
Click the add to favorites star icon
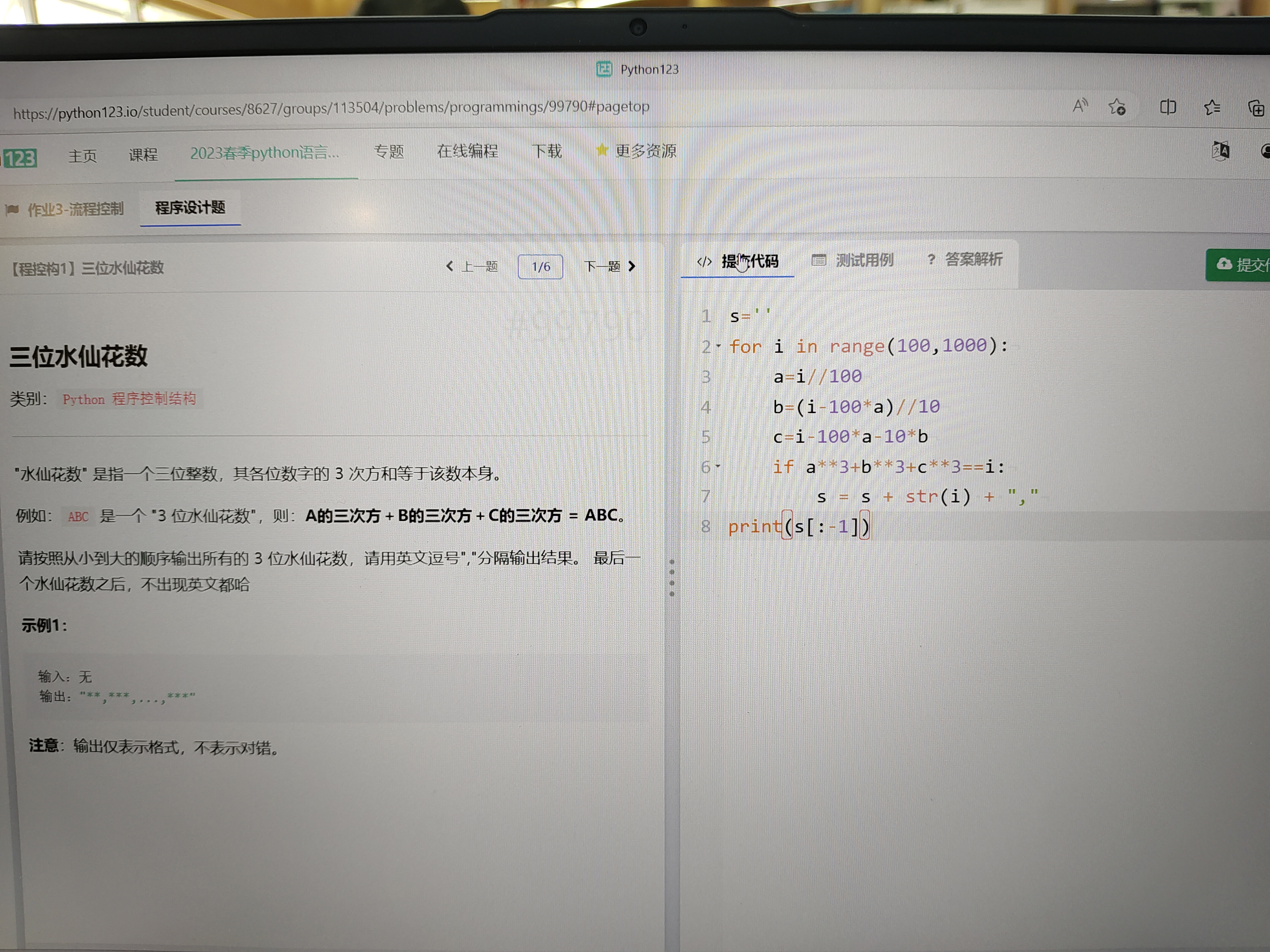[1117, 107]
